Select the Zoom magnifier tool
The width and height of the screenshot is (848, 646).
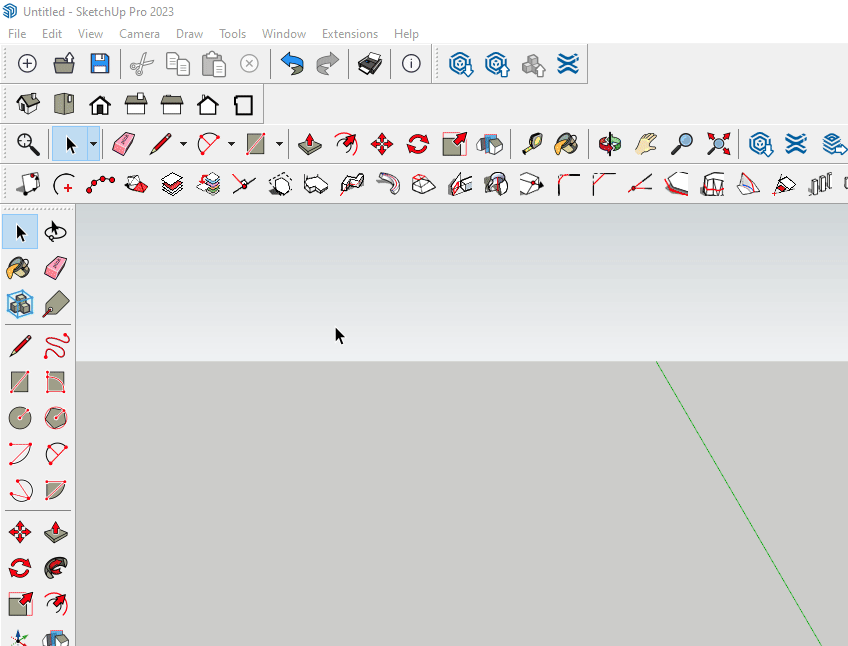point(682,144)
